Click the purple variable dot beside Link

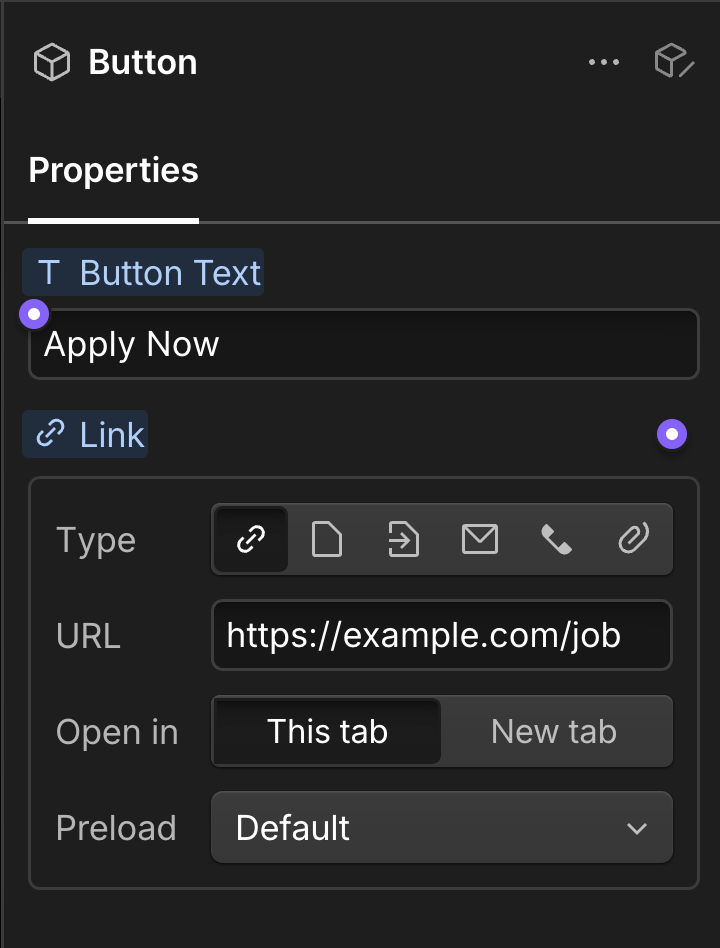[671, 434]
